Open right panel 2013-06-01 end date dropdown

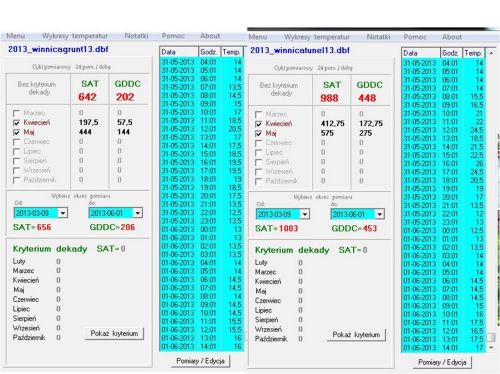379,214
